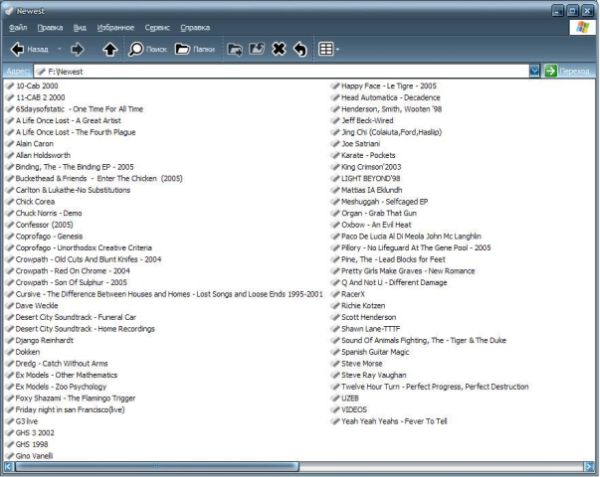Select 'Dredg - Catch Without Arms'
This screenshot has height=477, width=600.
click(62, 363)
